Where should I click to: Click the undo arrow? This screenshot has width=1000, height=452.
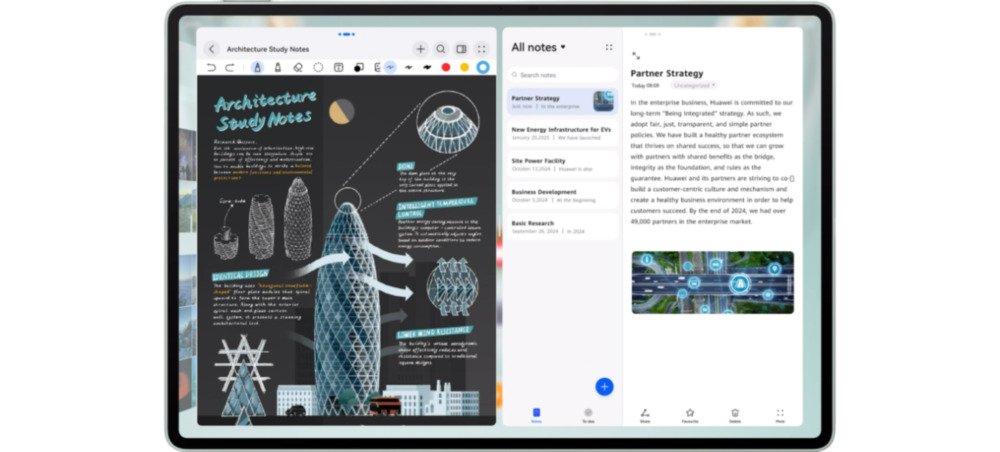coord(211,67)
